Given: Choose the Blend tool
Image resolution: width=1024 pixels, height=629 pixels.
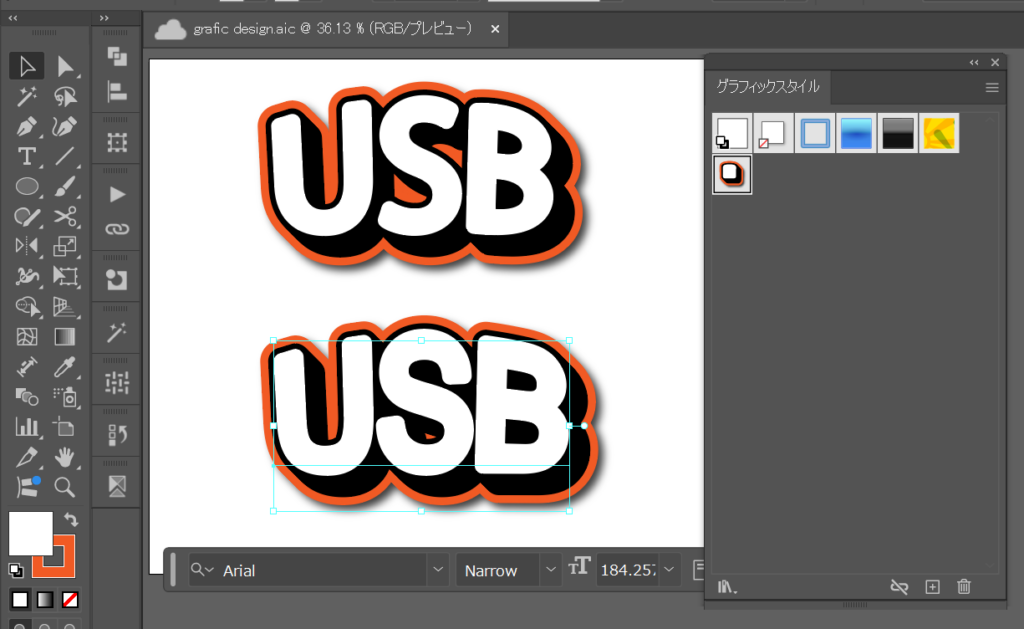Looking at the screenshot, I should (x=27, y=396).
